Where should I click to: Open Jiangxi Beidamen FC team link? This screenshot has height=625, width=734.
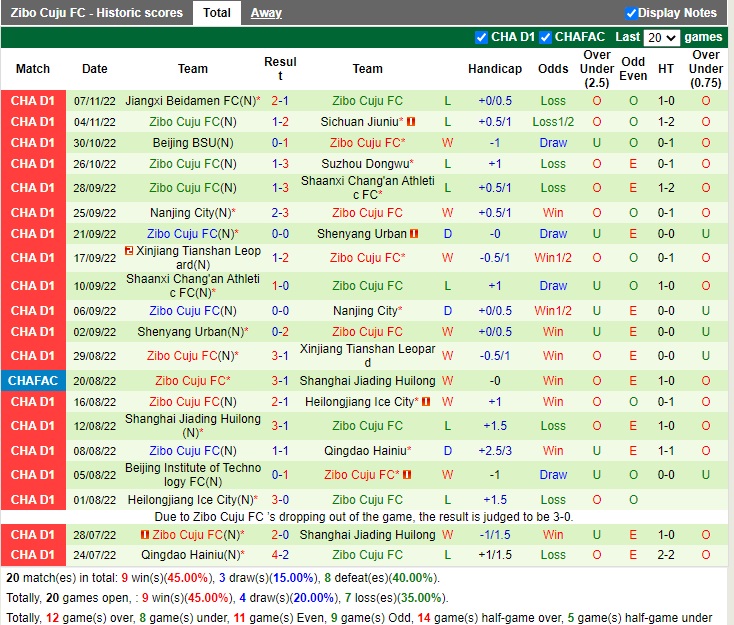point(190,101)
